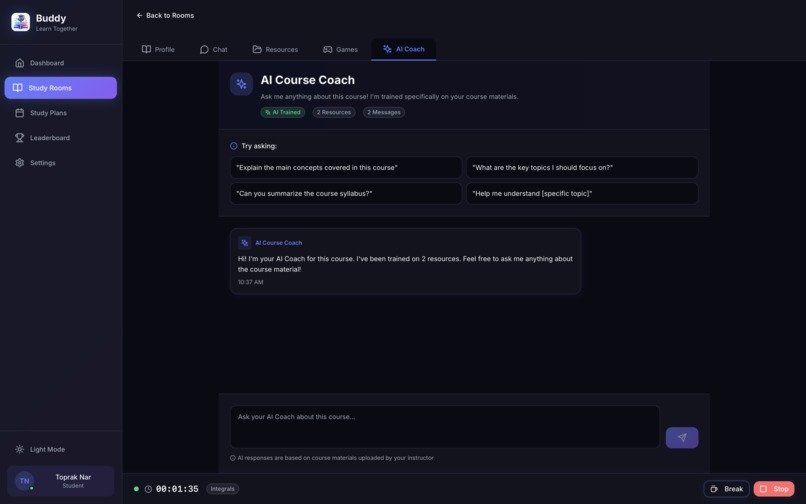Click the AI Course Coach message avatar icon
806x504 pixels.
245,243
